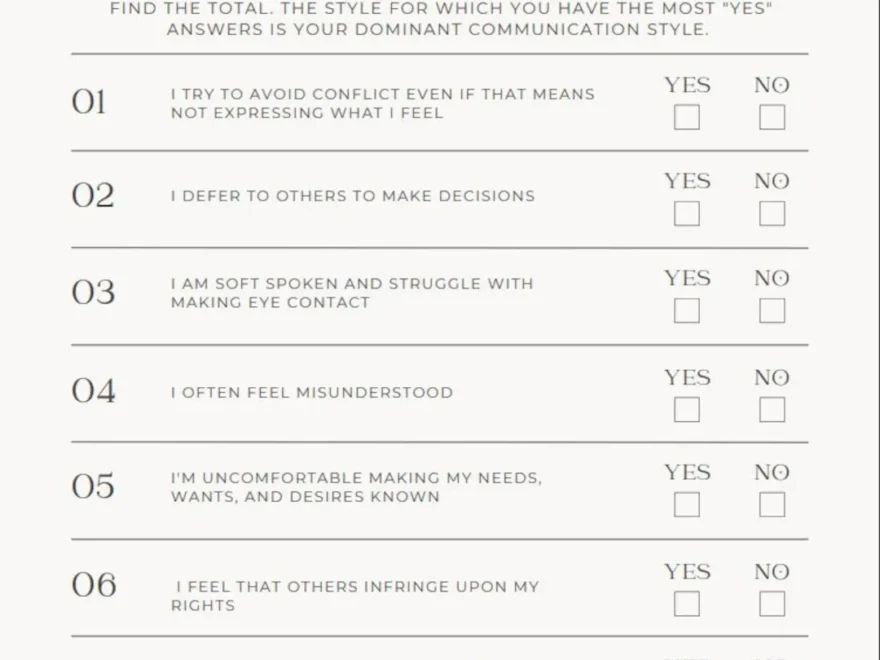Select YES for feeling misunderstood

pyautogui.click(x=686, y=410)
